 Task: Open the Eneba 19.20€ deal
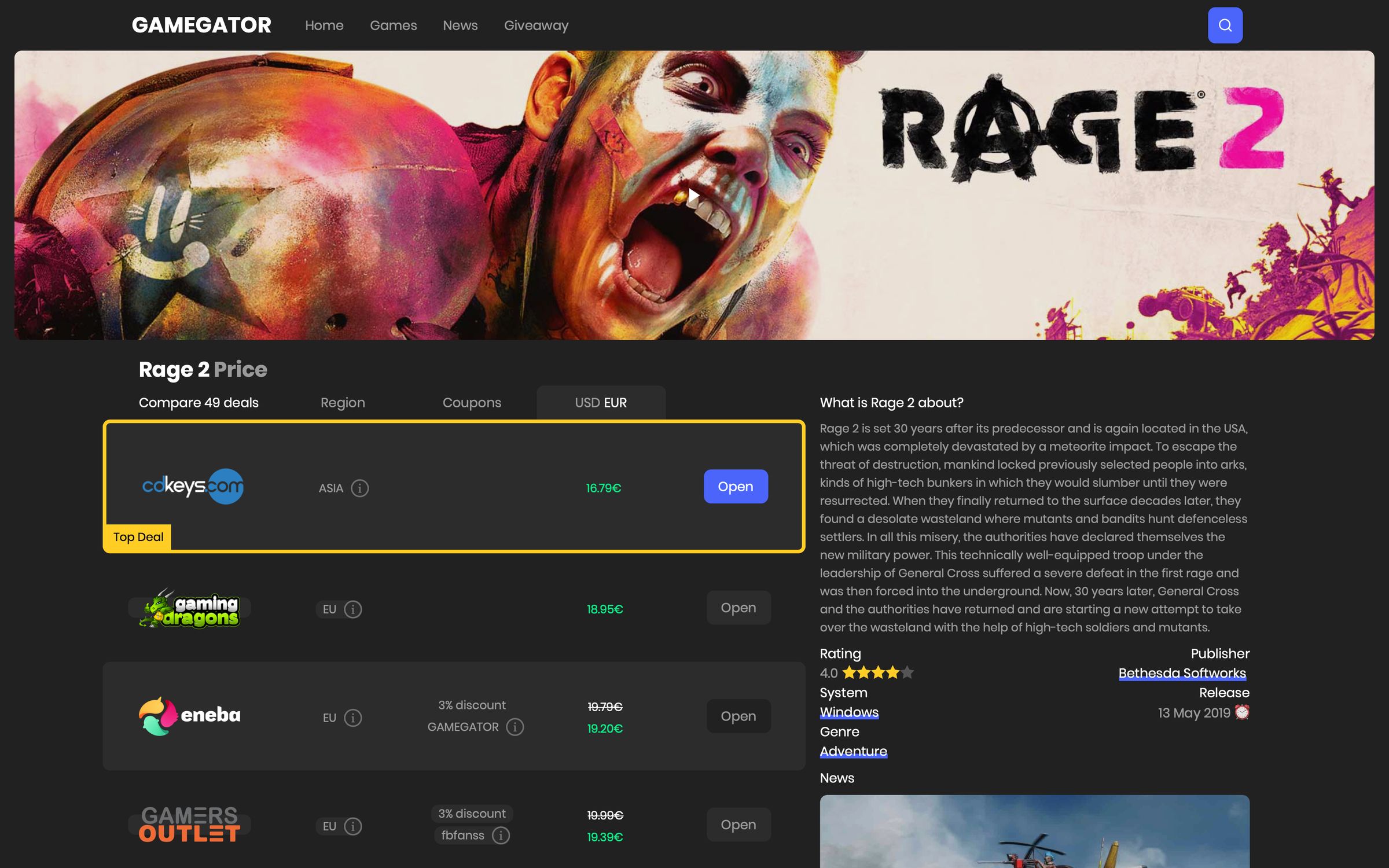[738, 716]
